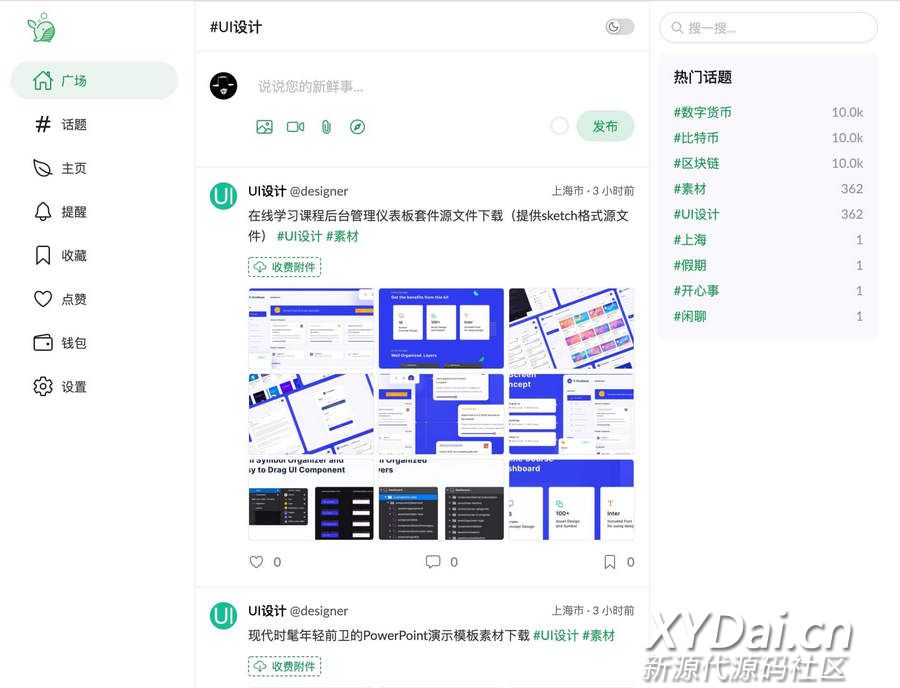
Task: Click the image upload icon in composer
Action: (x=264, y=127)
